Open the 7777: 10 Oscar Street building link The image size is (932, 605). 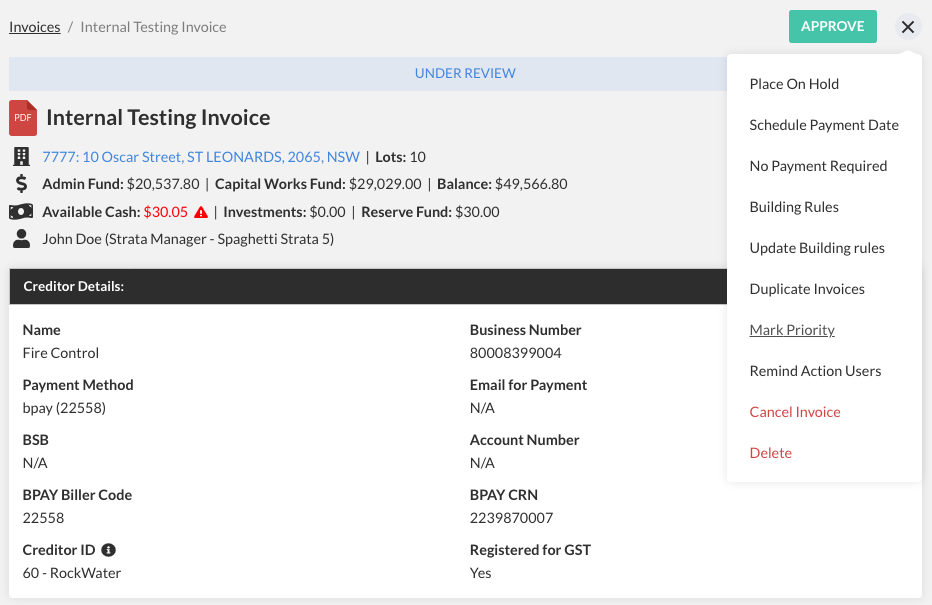(x=201, y=157)
